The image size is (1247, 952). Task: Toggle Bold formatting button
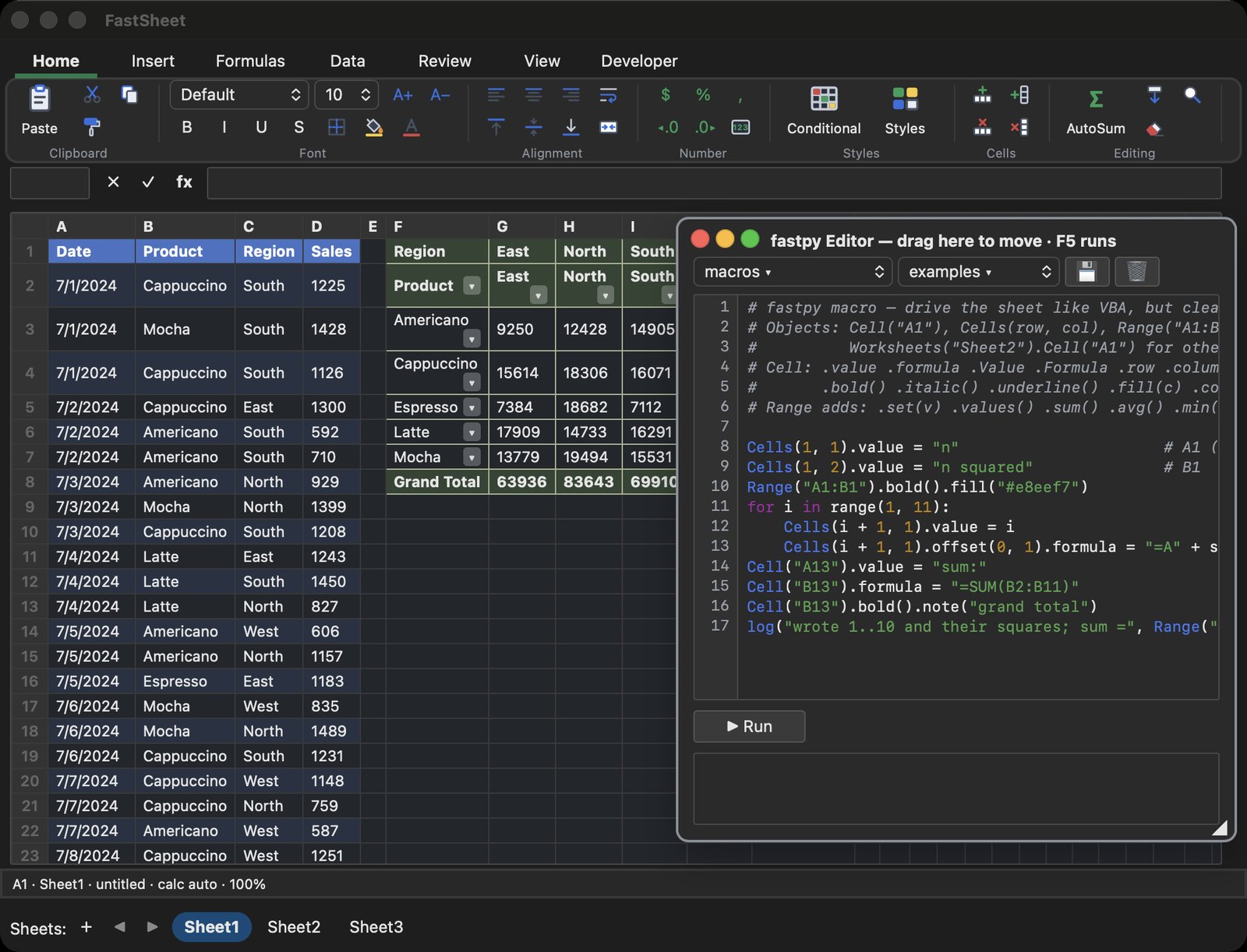[x=187, y=127]
